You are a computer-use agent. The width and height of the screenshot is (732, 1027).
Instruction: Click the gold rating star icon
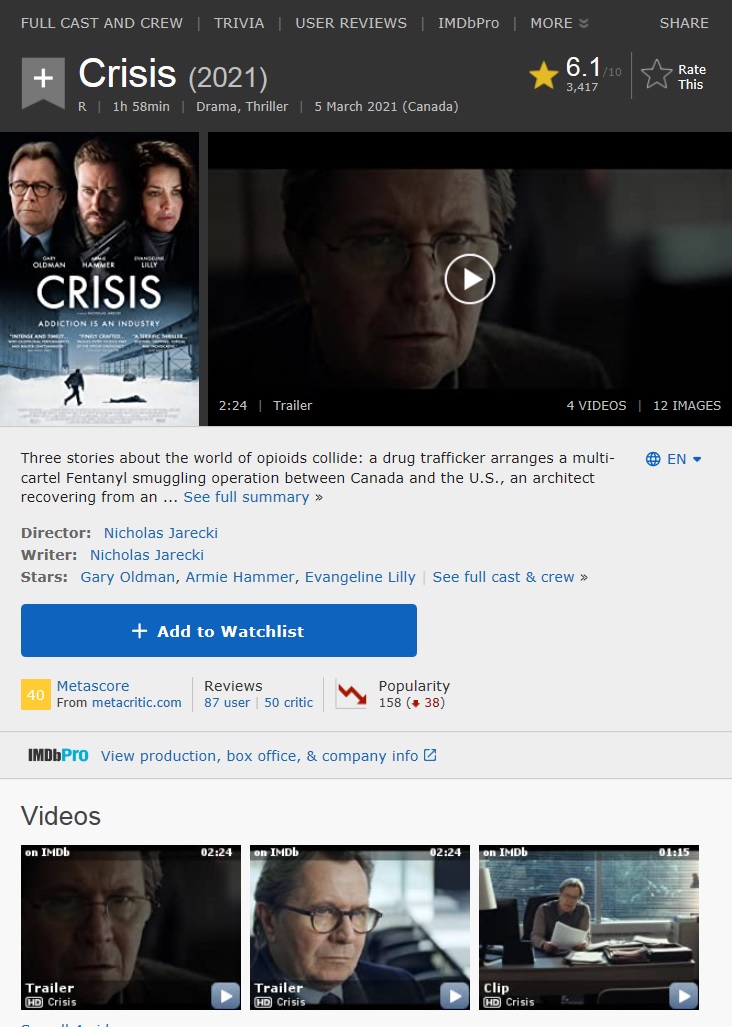(543, 75)
